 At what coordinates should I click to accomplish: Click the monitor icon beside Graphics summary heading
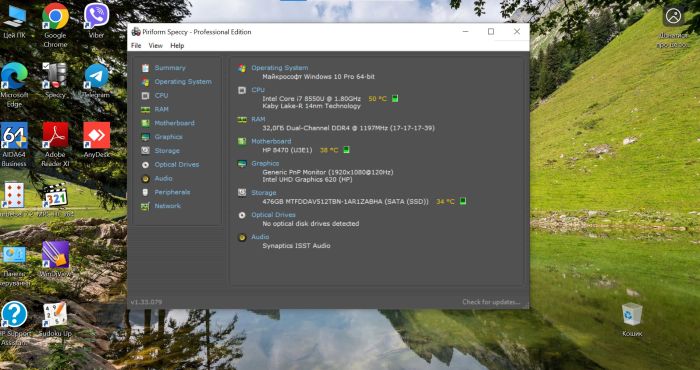point(242,164)
